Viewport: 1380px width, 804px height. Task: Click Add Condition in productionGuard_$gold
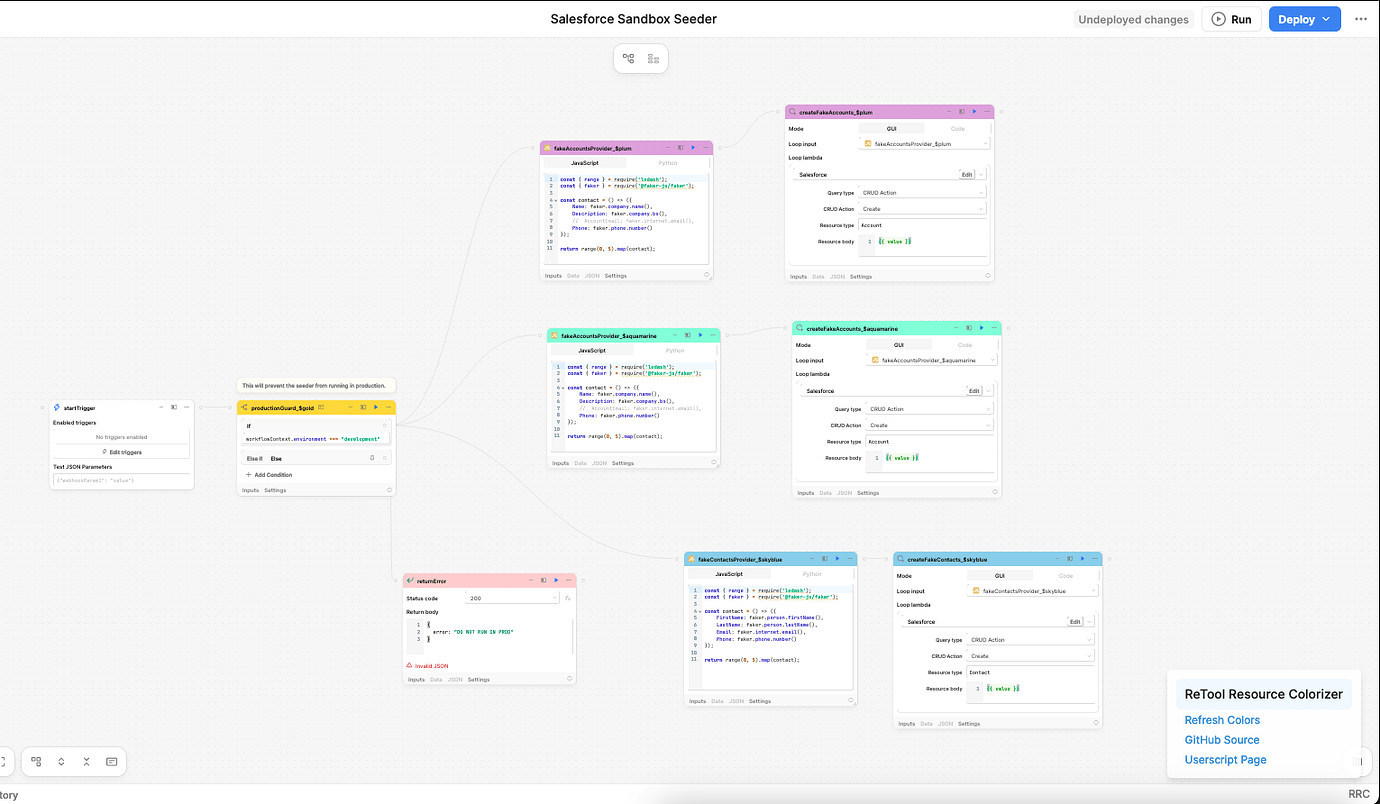coord(269,475)
